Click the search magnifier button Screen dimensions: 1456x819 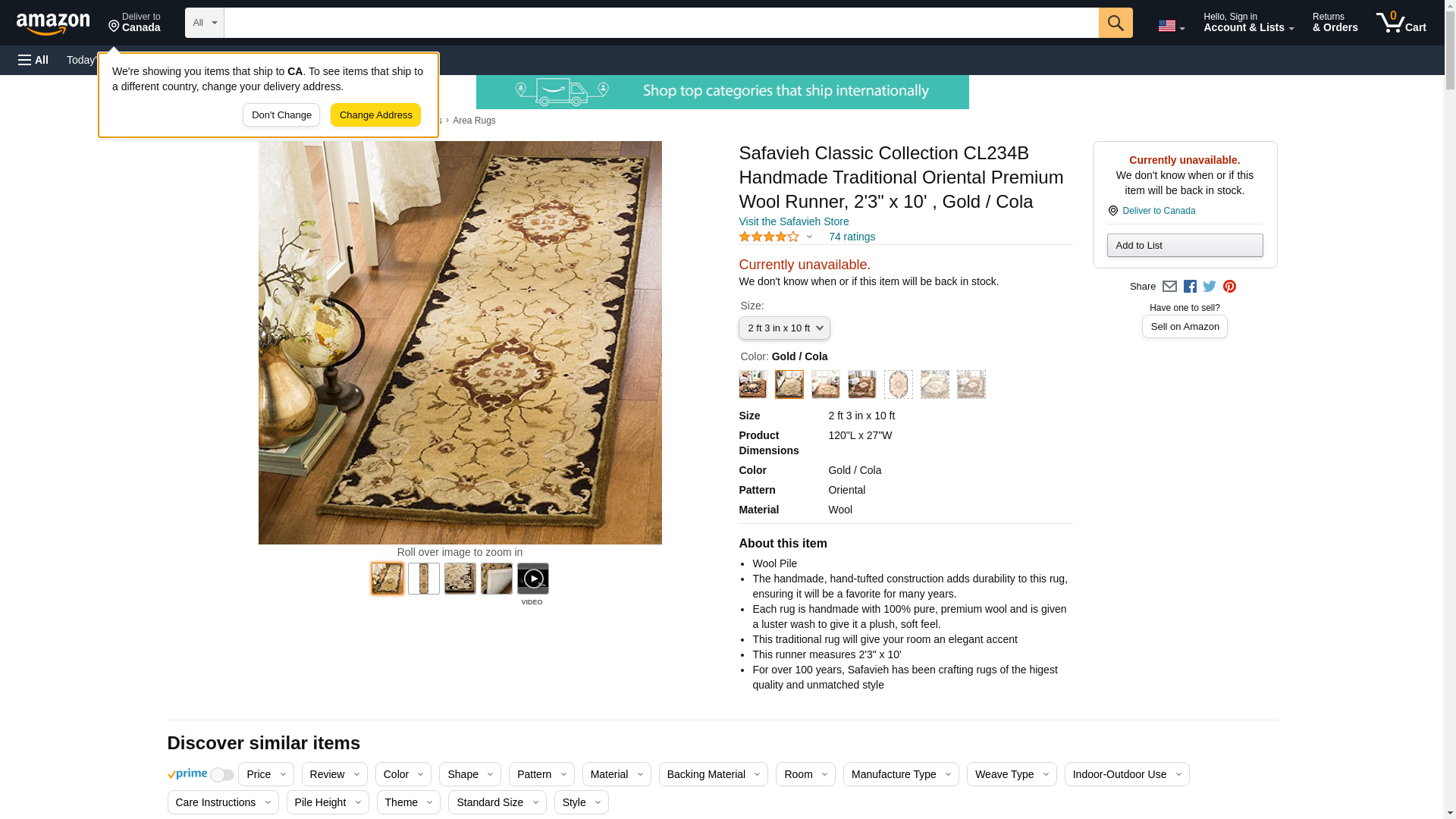tap(1115, 23)
